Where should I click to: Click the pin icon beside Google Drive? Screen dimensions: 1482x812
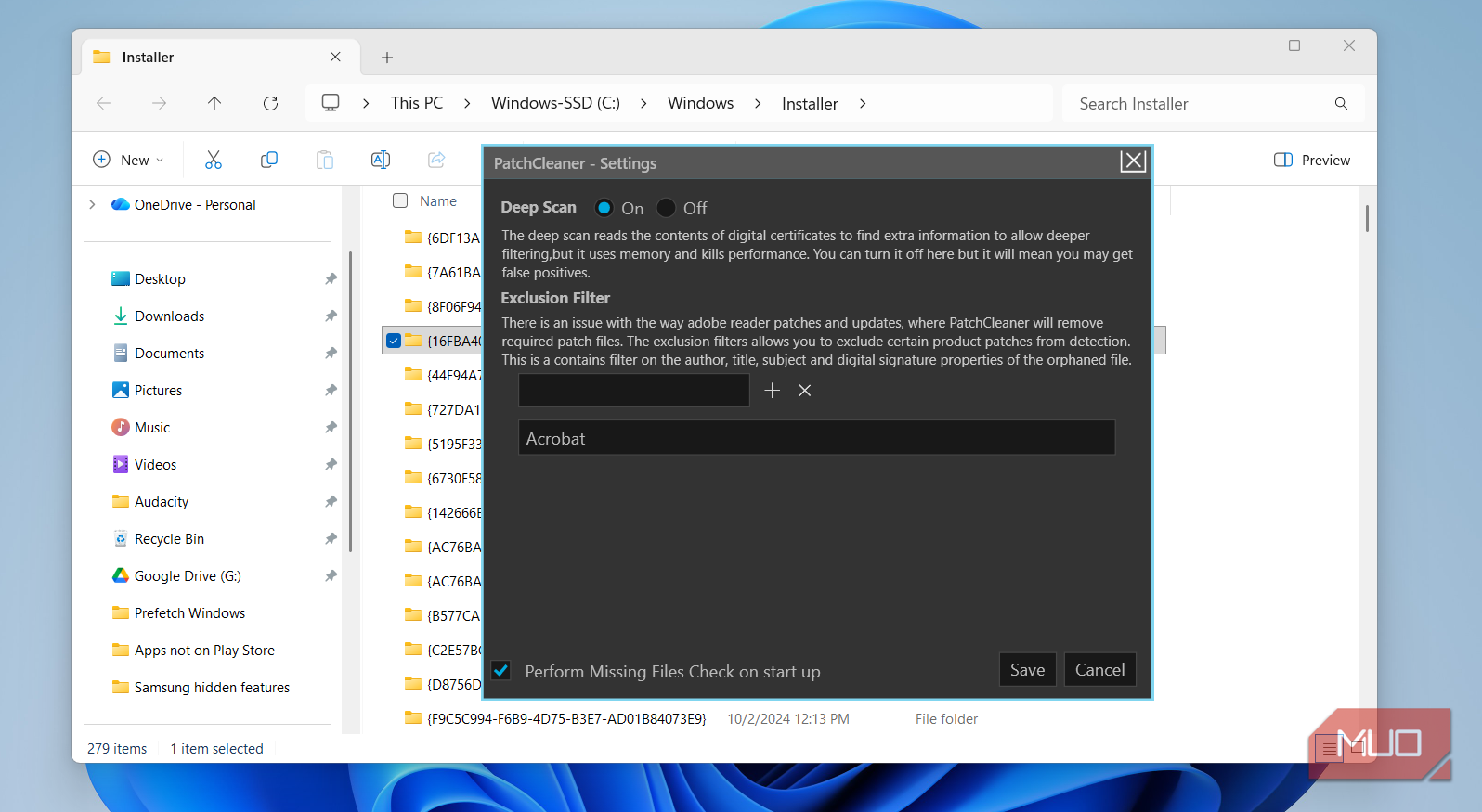[x=331, y=576]
